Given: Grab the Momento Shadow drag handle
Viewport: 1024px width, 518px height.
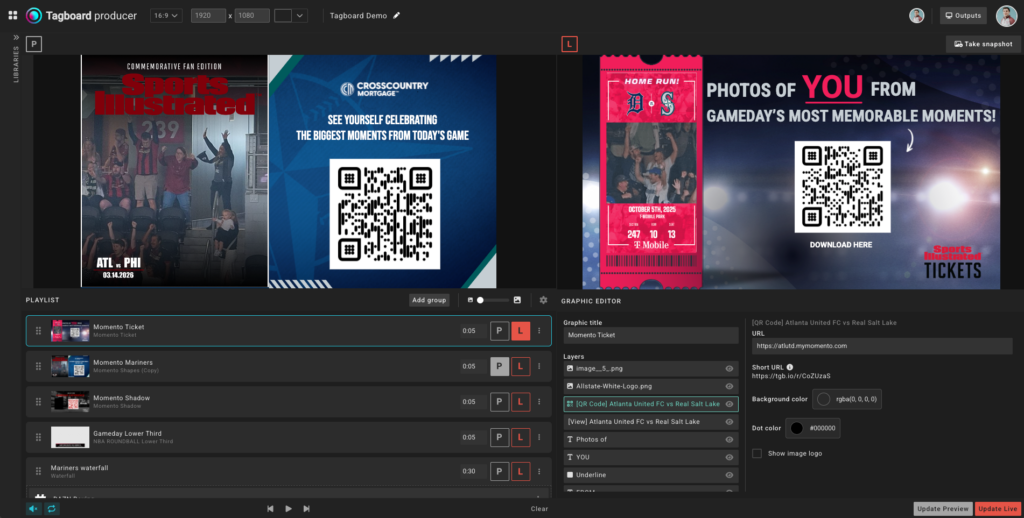Looking at the screenshot, I should click(39, 402).
